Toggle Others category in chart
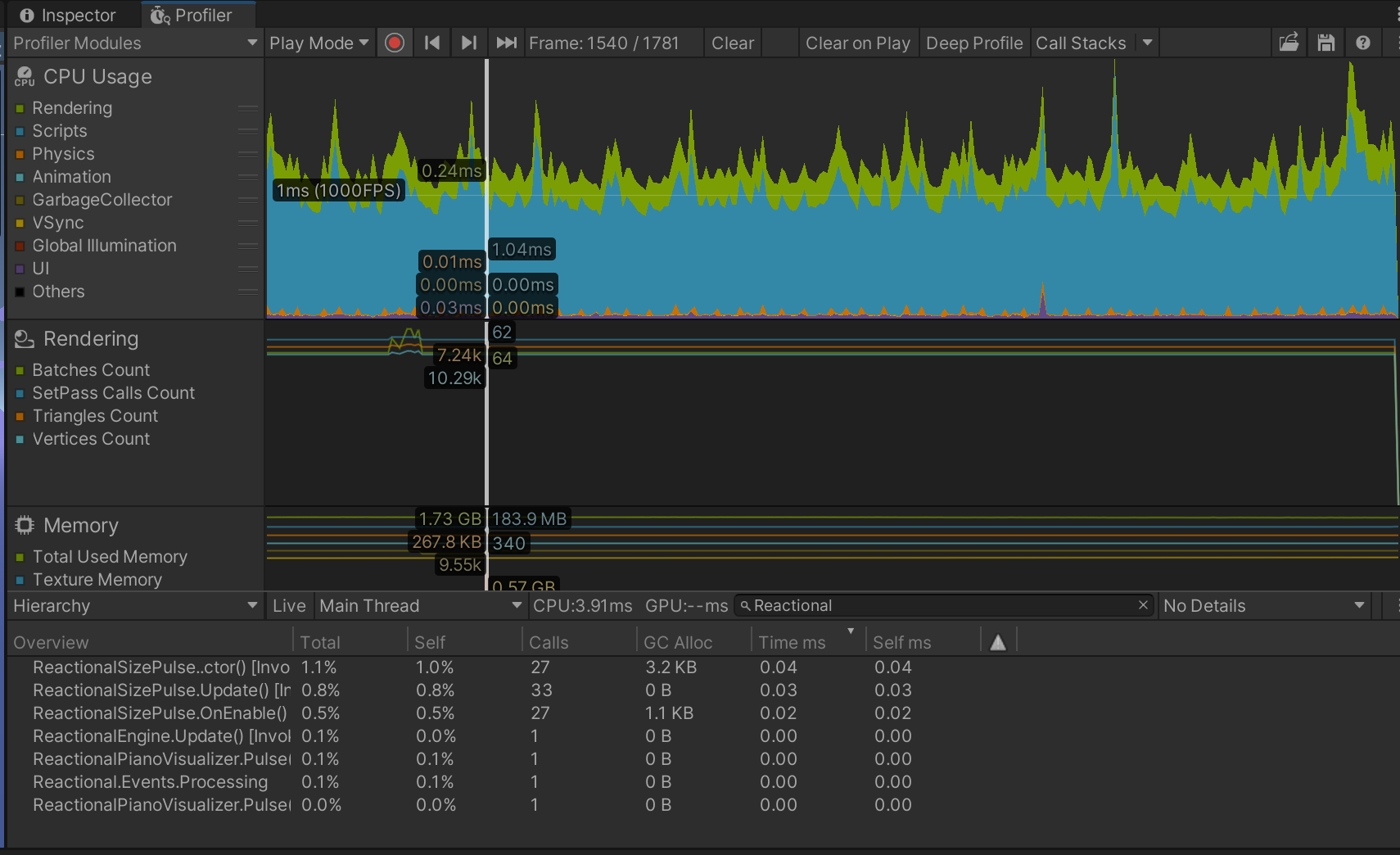 click(x=20, y=292)
